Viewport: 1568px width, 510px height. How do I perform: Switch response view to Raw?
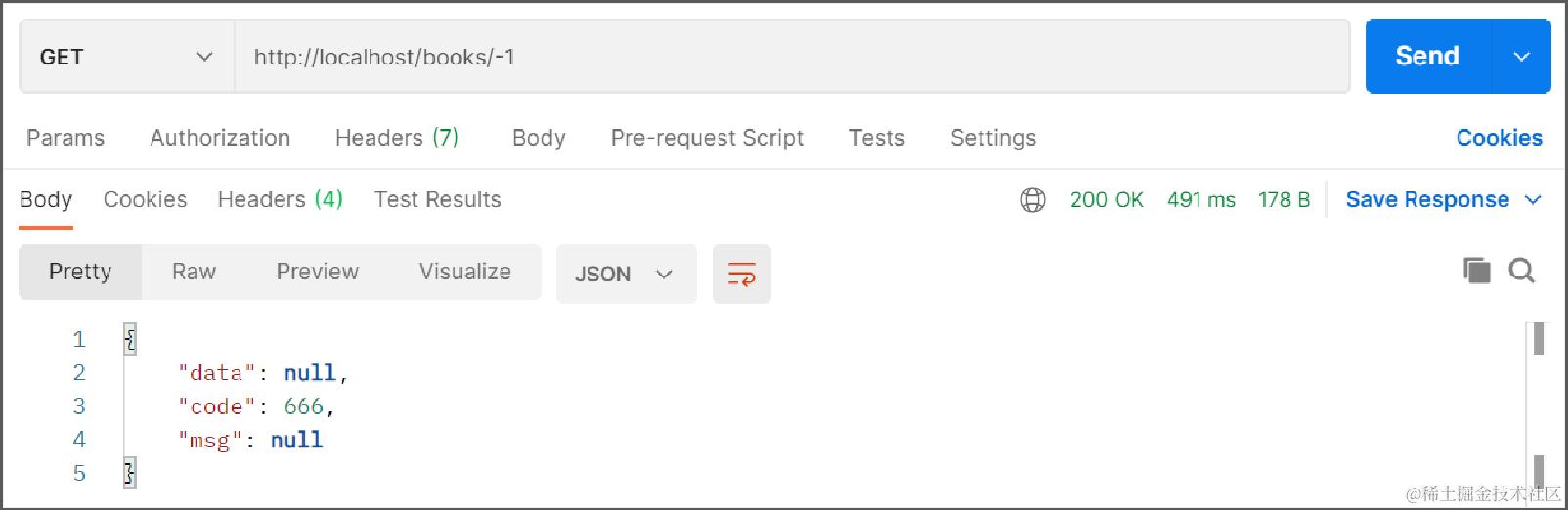pos(194,272)
